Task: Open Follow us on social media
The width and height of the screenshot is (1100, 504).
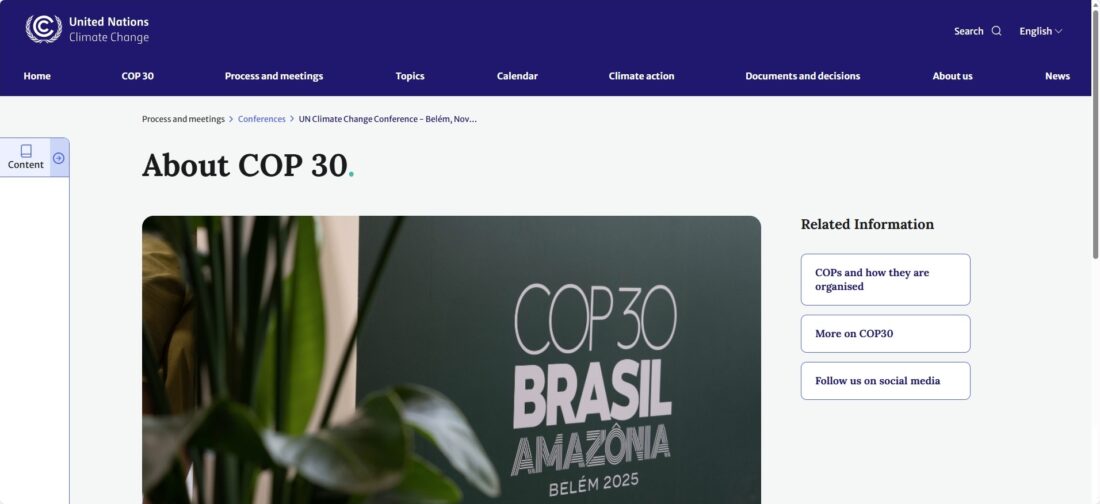Action: pyautogui.click(x=885, y=380)
